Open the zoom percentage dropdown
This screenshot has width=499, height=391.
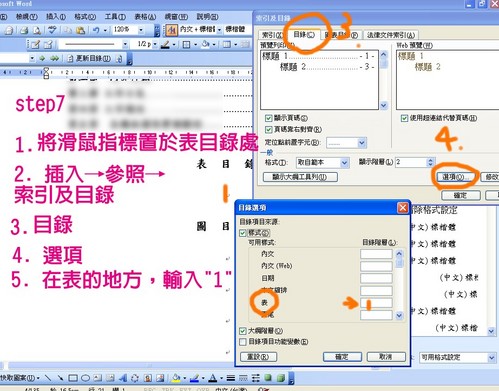(x=141, y=30)
